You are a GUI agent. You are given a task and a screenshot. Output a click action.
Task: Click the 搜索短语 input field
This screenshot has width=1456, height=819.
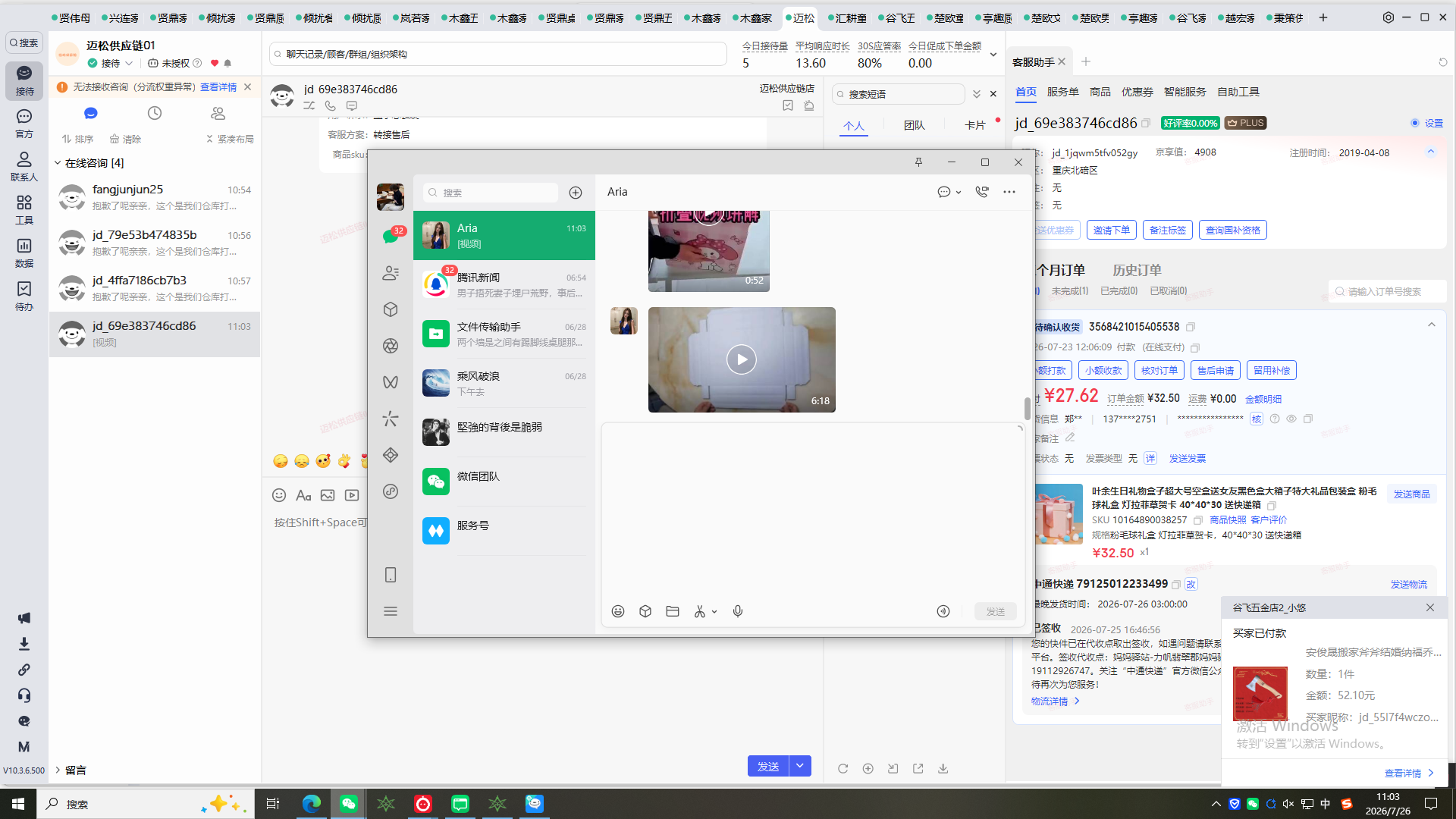point(898,94)
